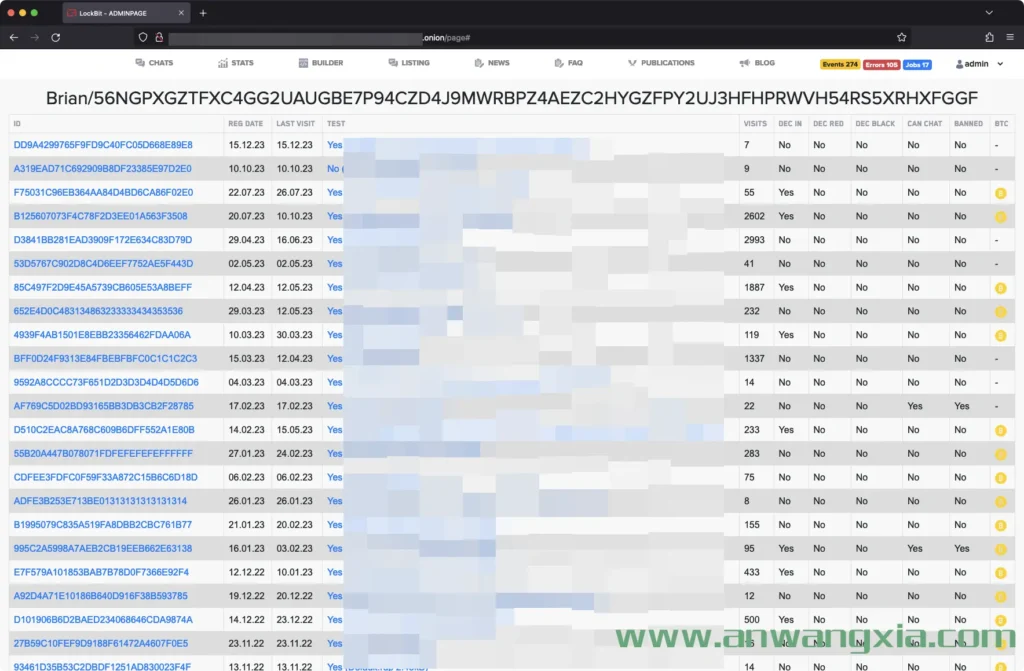
Task: Open ID F75031C96EB364AA84D4BD6CA86F02E0
Action: [103, 193]
